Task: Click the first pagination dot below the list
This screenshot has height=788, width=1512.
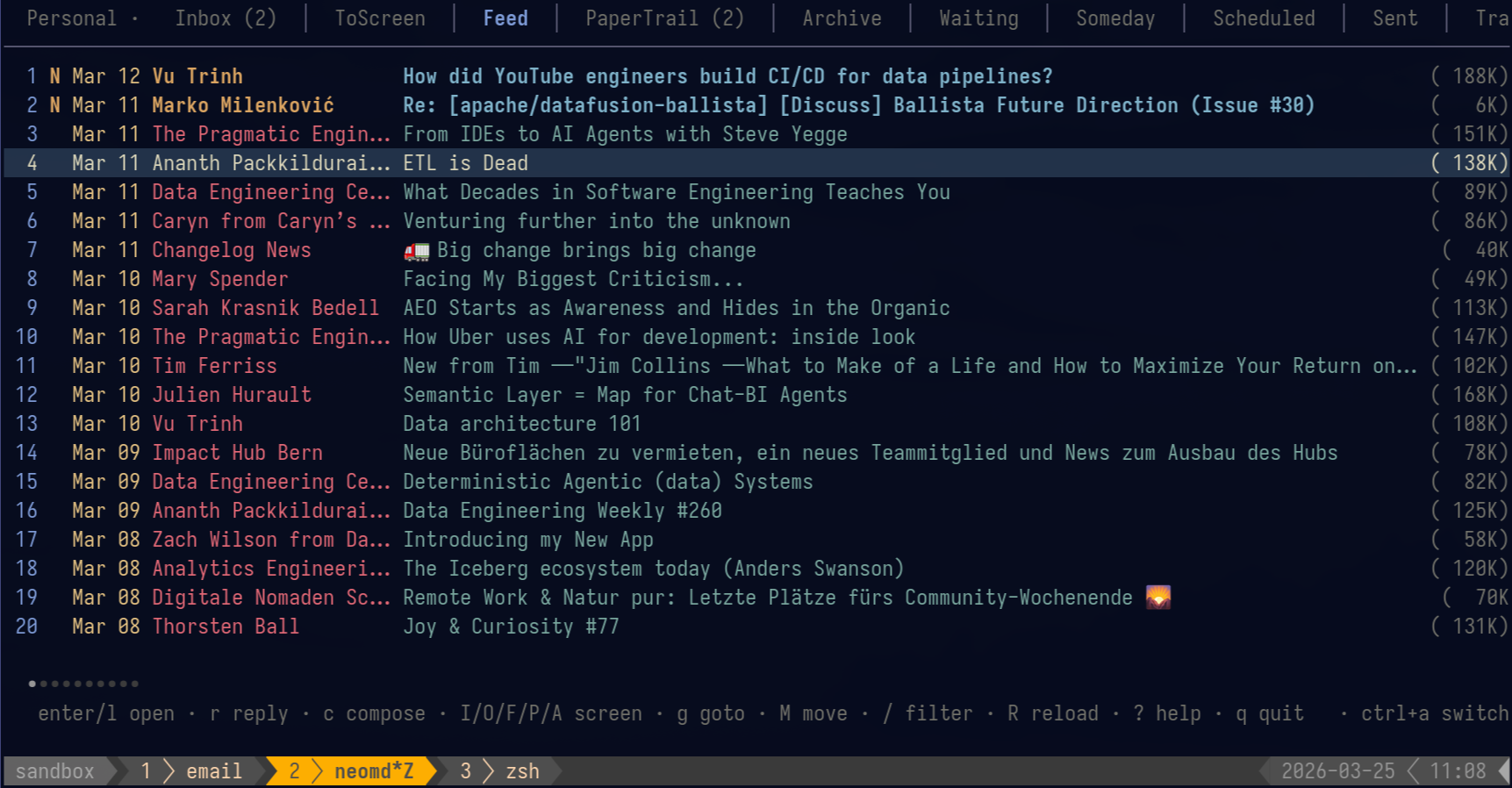Action: pyautogui.click(x=31, y=684)
